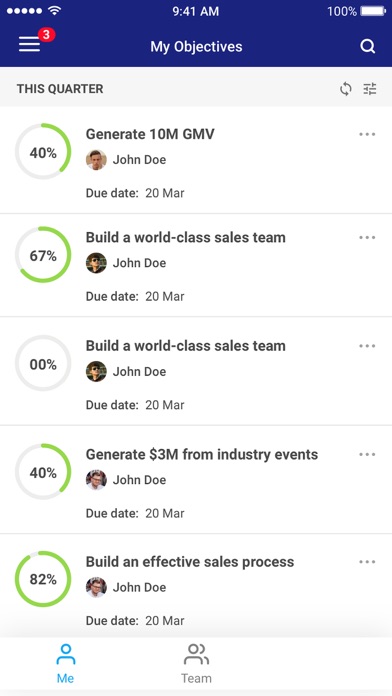This screenshot has width=392, height=696.
Task: Select the 00% progress ring
Action: pos(43,363)
